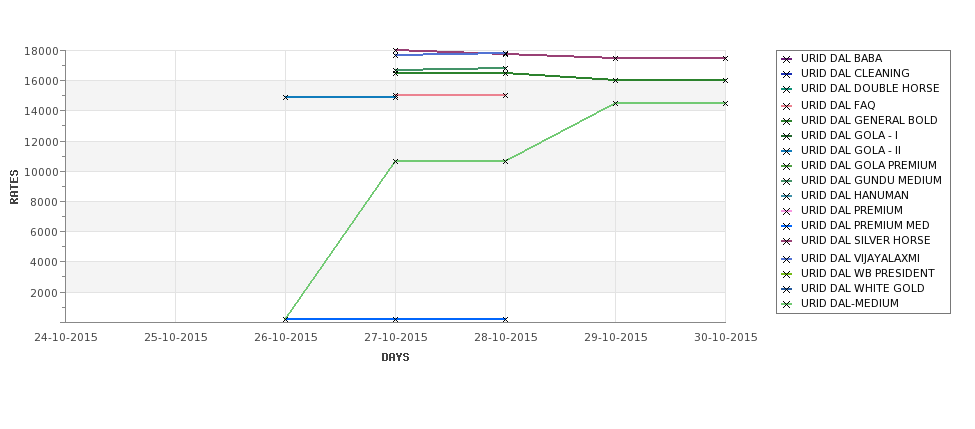This screenshot has height=429, width=975.
Task: Click the 27-10-2015 x-axis date label
Action: 395,338
